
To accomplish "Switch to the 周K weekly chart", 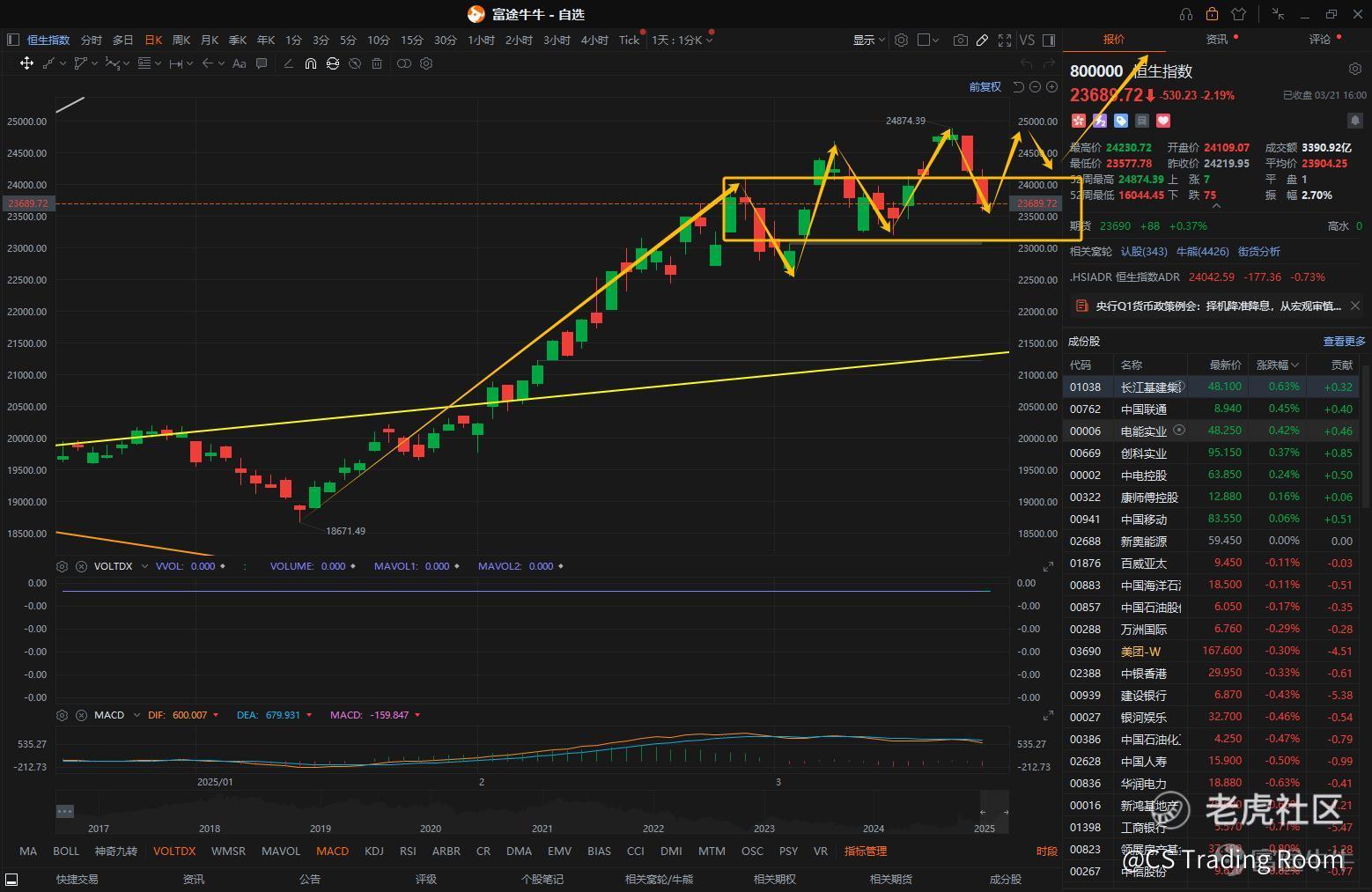I will pos(181,40).
